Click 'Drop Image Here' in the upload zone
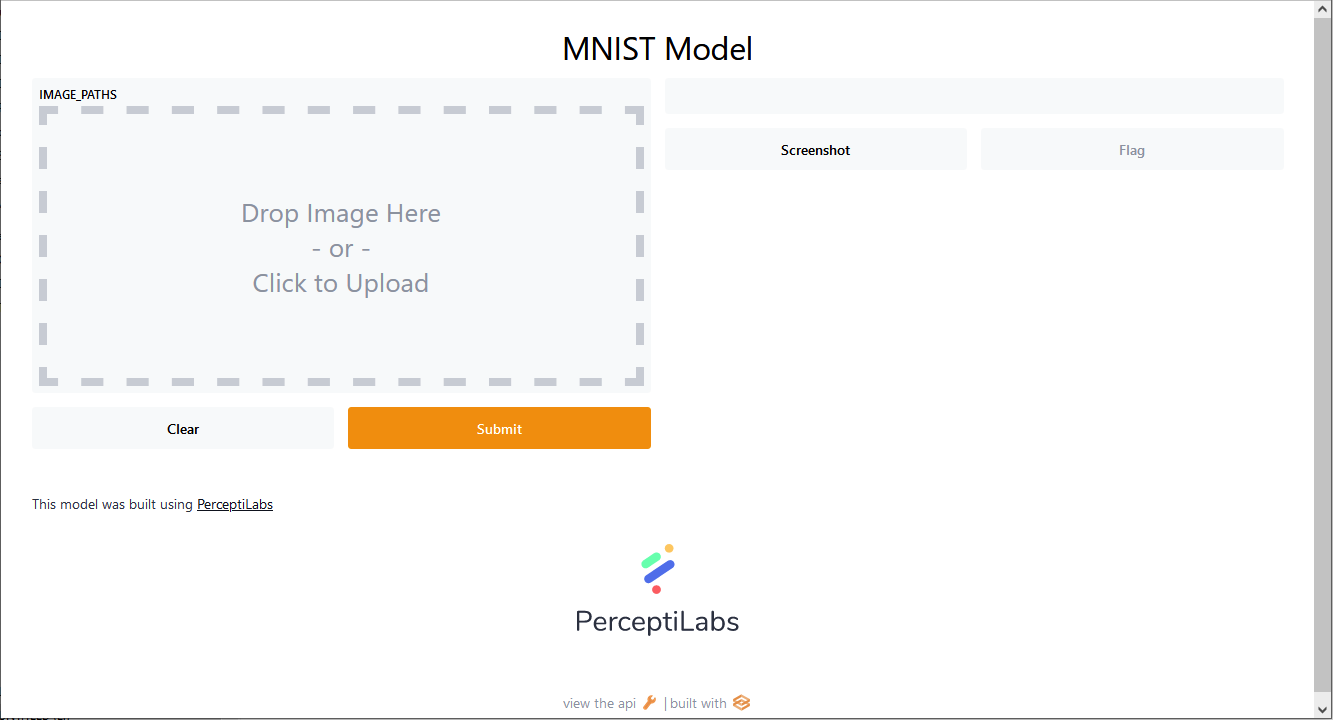The width and height of the screenshot is (1333, 720). pos(341,213)
